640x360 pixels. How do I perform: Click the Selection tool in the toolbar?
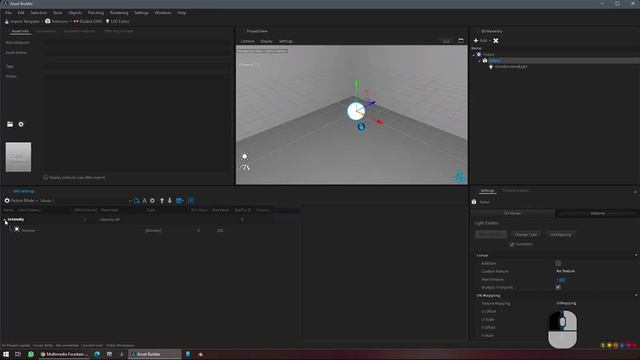[56, 21]
